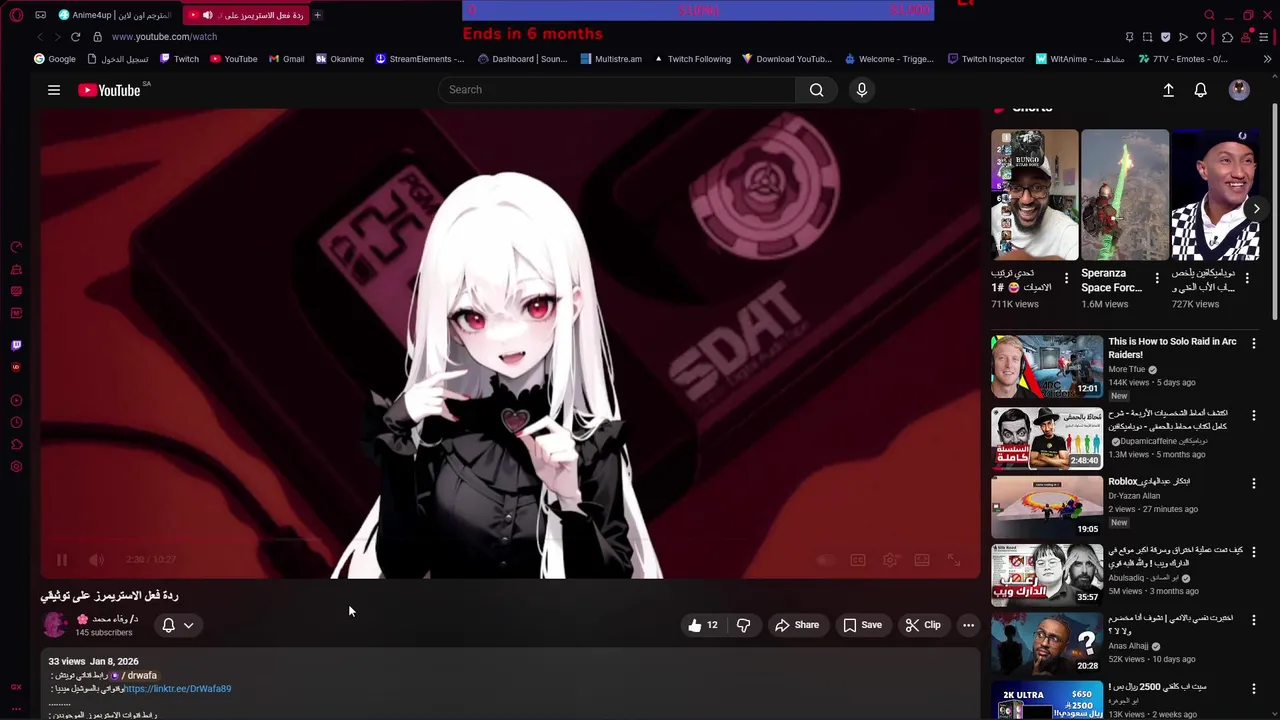Start voice search with microphone icon
The image size is (1280, 720).
point(862,90)
